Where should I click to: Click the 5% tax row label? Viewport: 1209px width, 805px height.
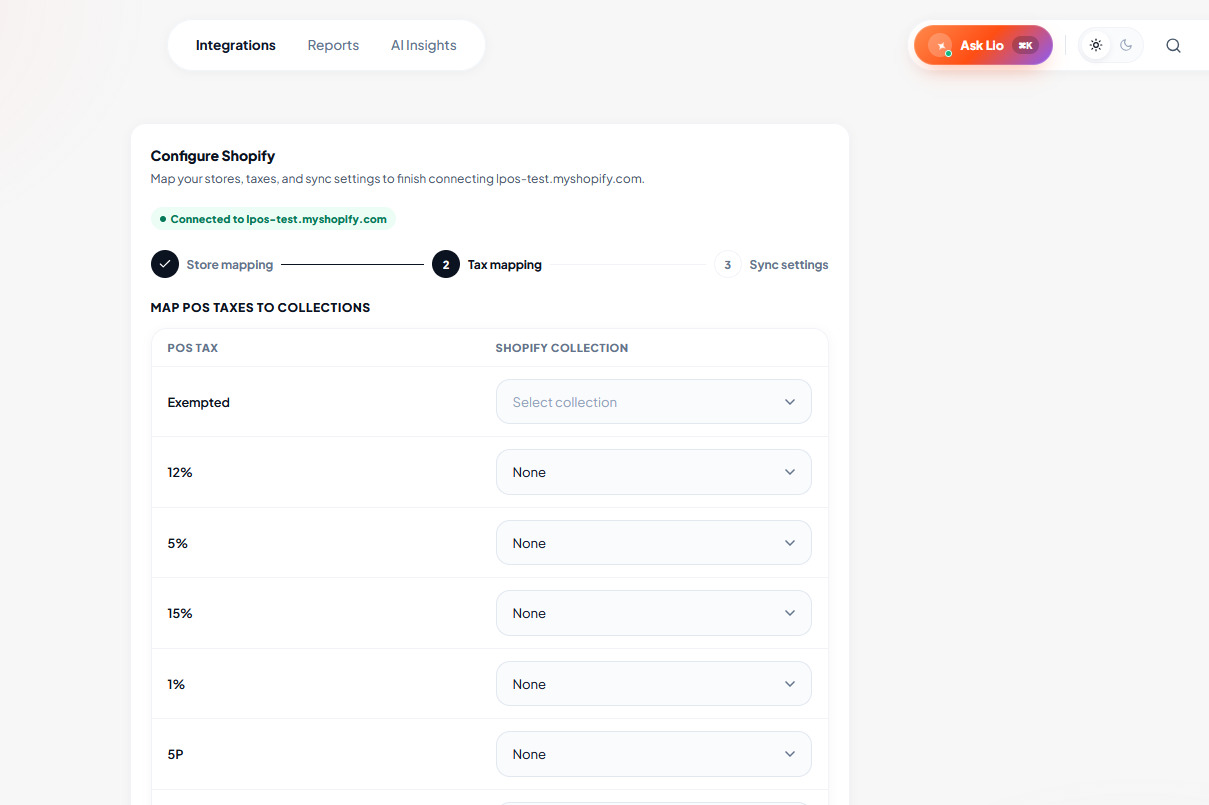178,543
